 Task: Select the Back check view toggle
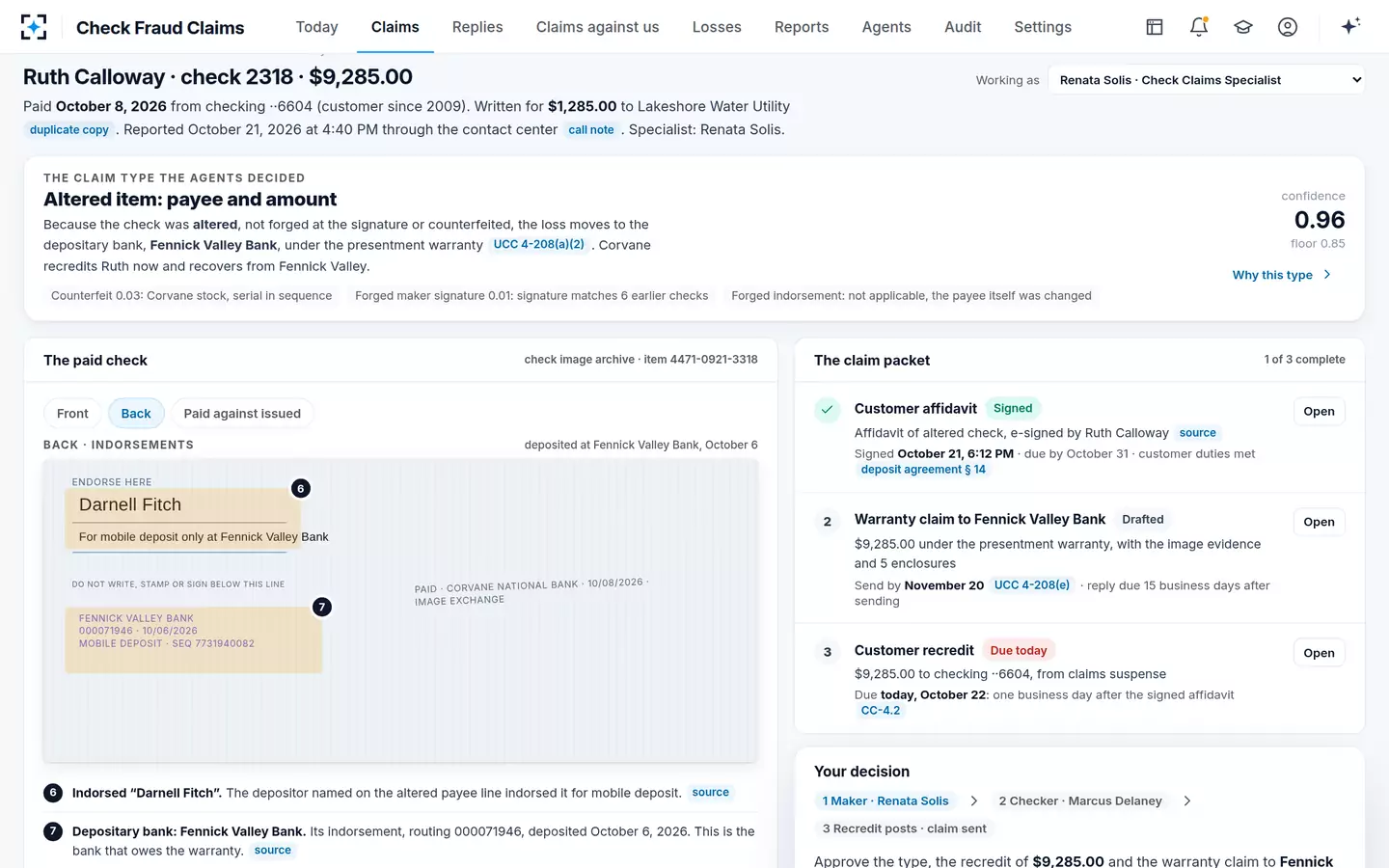[136, 414]
